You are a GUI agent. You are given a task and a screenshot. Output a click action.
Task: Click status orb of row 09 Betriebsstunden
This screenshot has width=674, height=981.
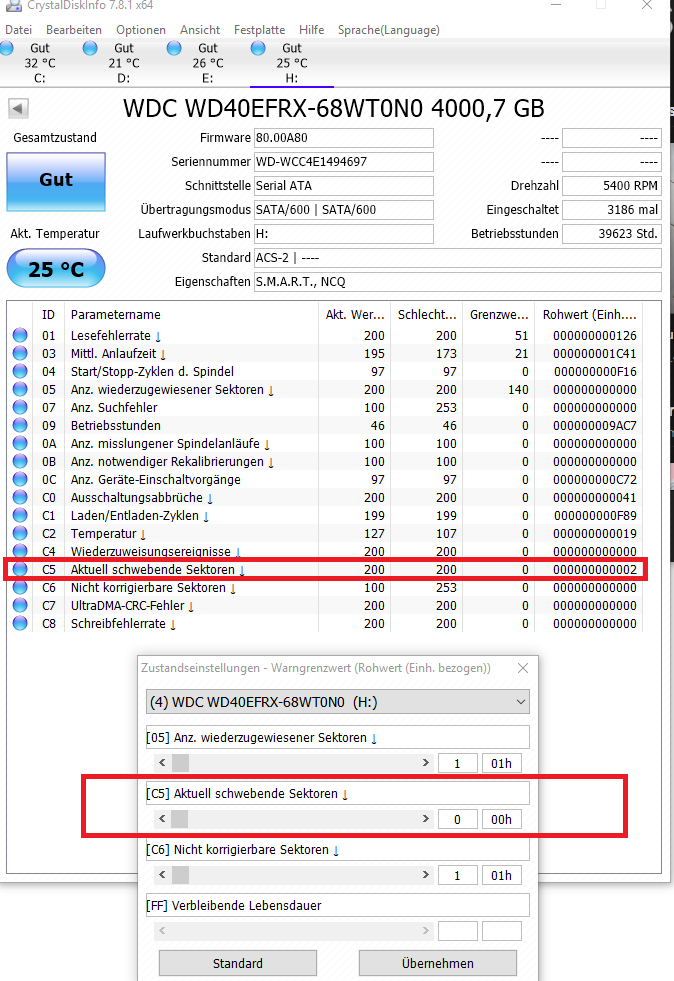20,425
